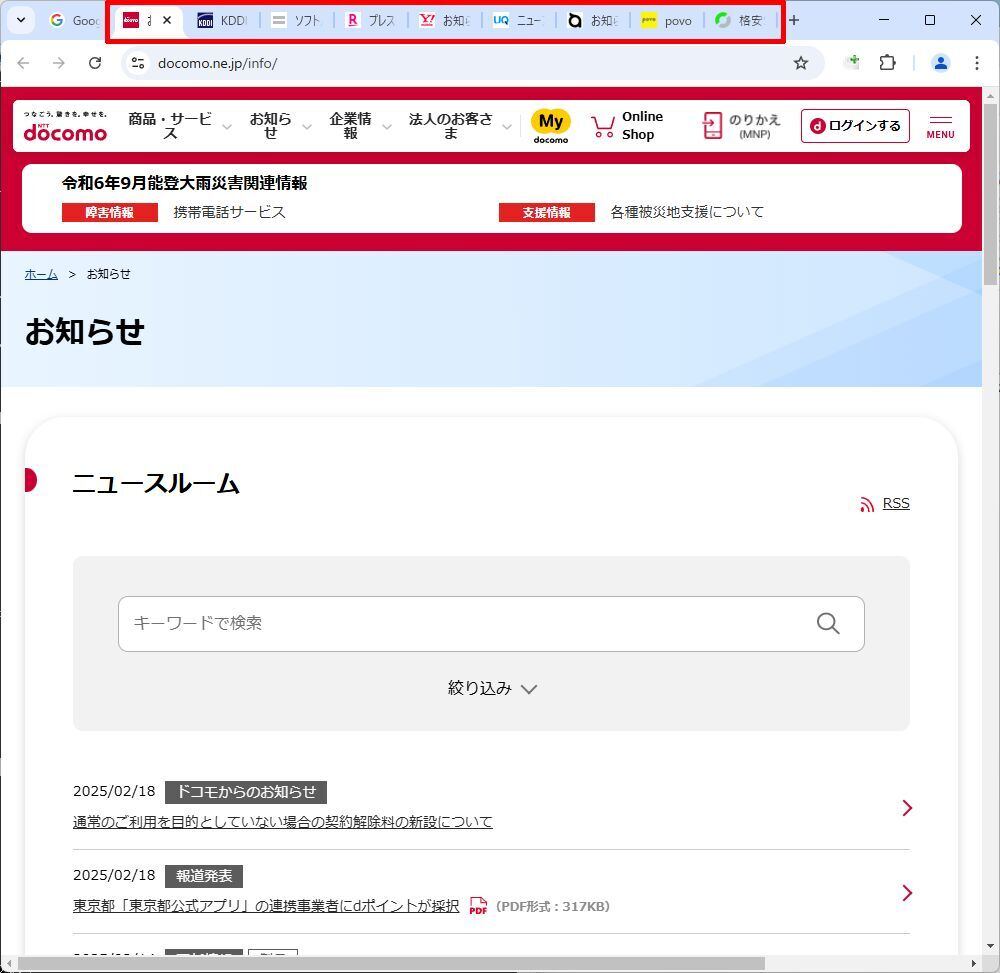Click the 障害情報 red label
Screen dimensions: 1000x973
coord(110,213)
